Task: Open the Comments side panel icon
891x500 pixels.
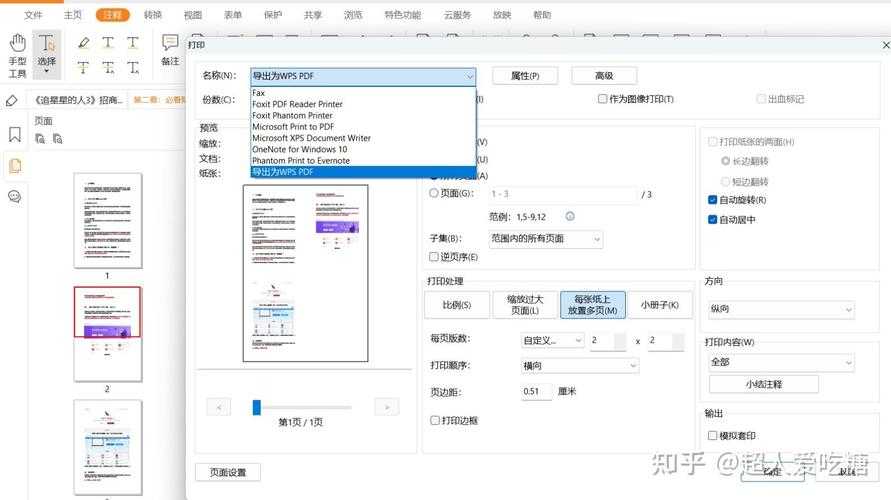Action: 15,197
